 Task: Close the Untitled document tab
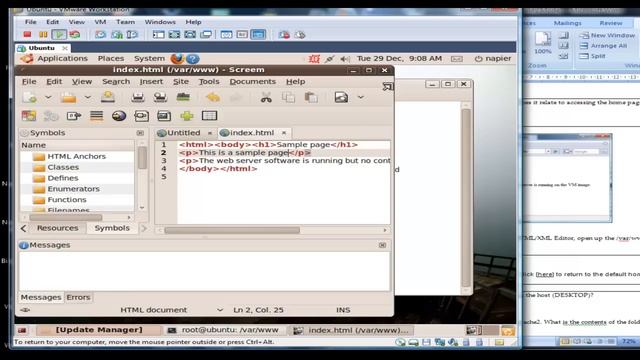coord(210,133)
